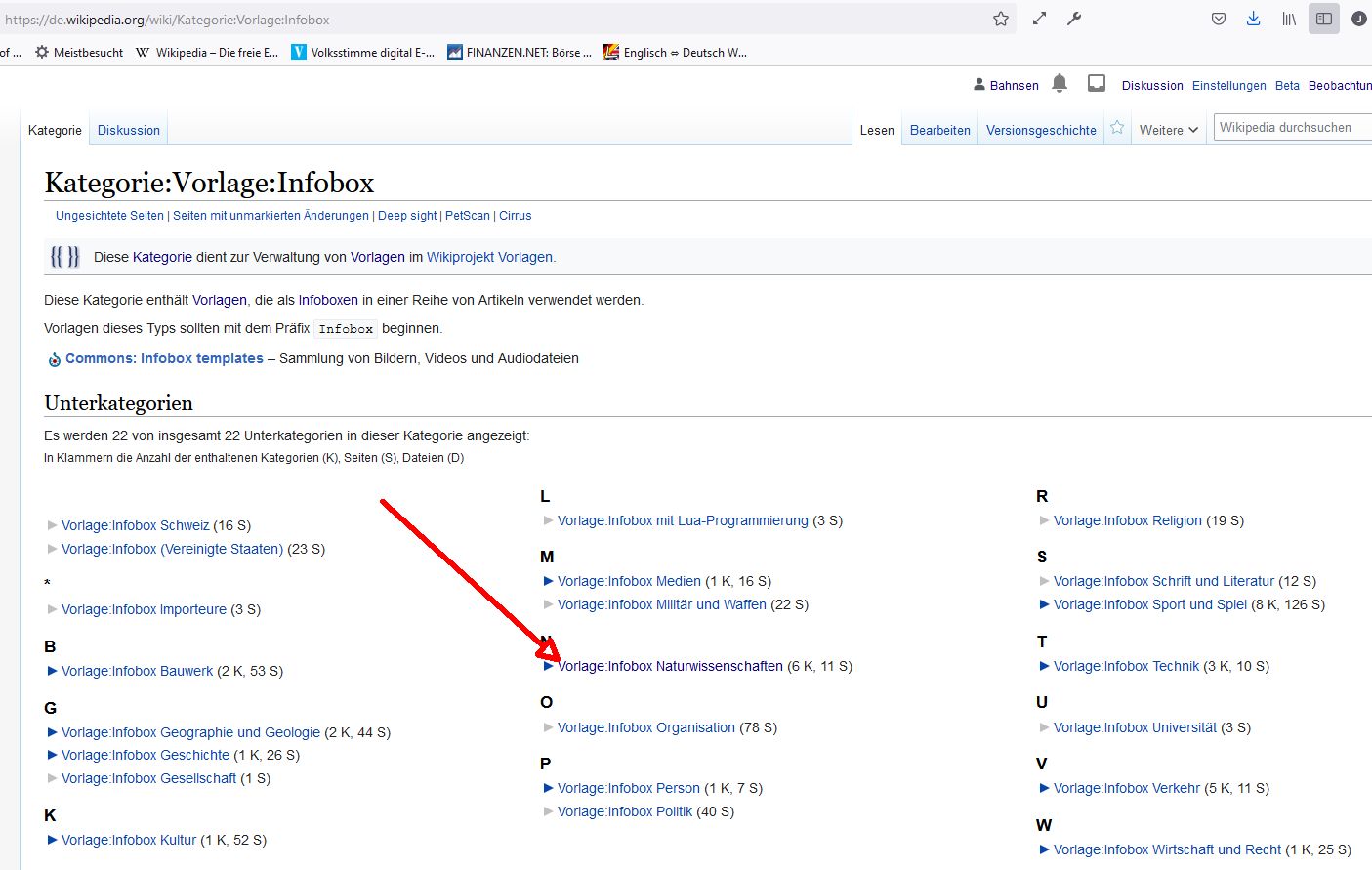Expand Sport und Spiel subcategory triangle

(x=1045, y=604)
